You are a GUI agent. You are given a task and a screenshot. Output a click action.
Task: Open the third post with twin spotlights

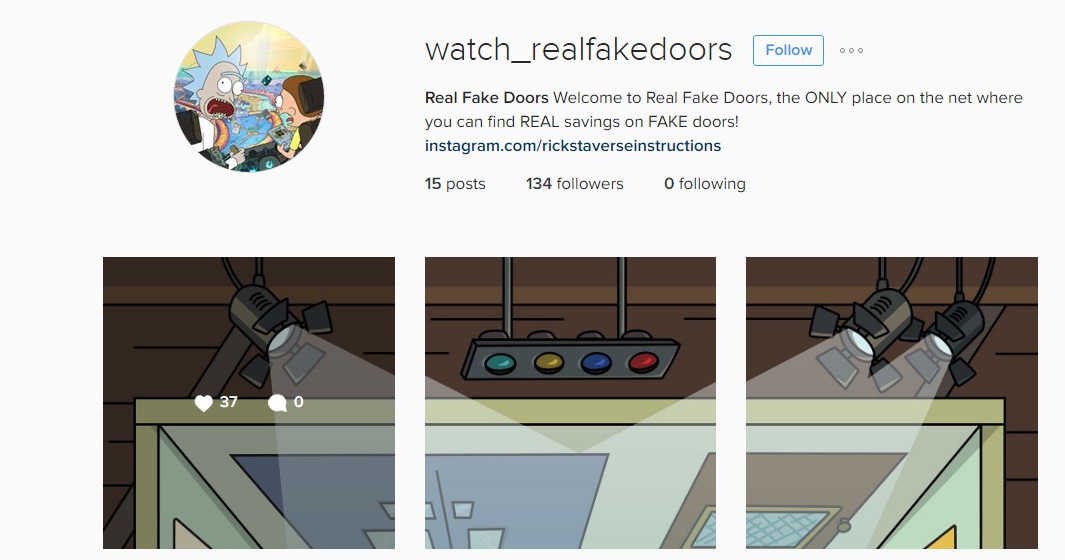coord(892,402)
